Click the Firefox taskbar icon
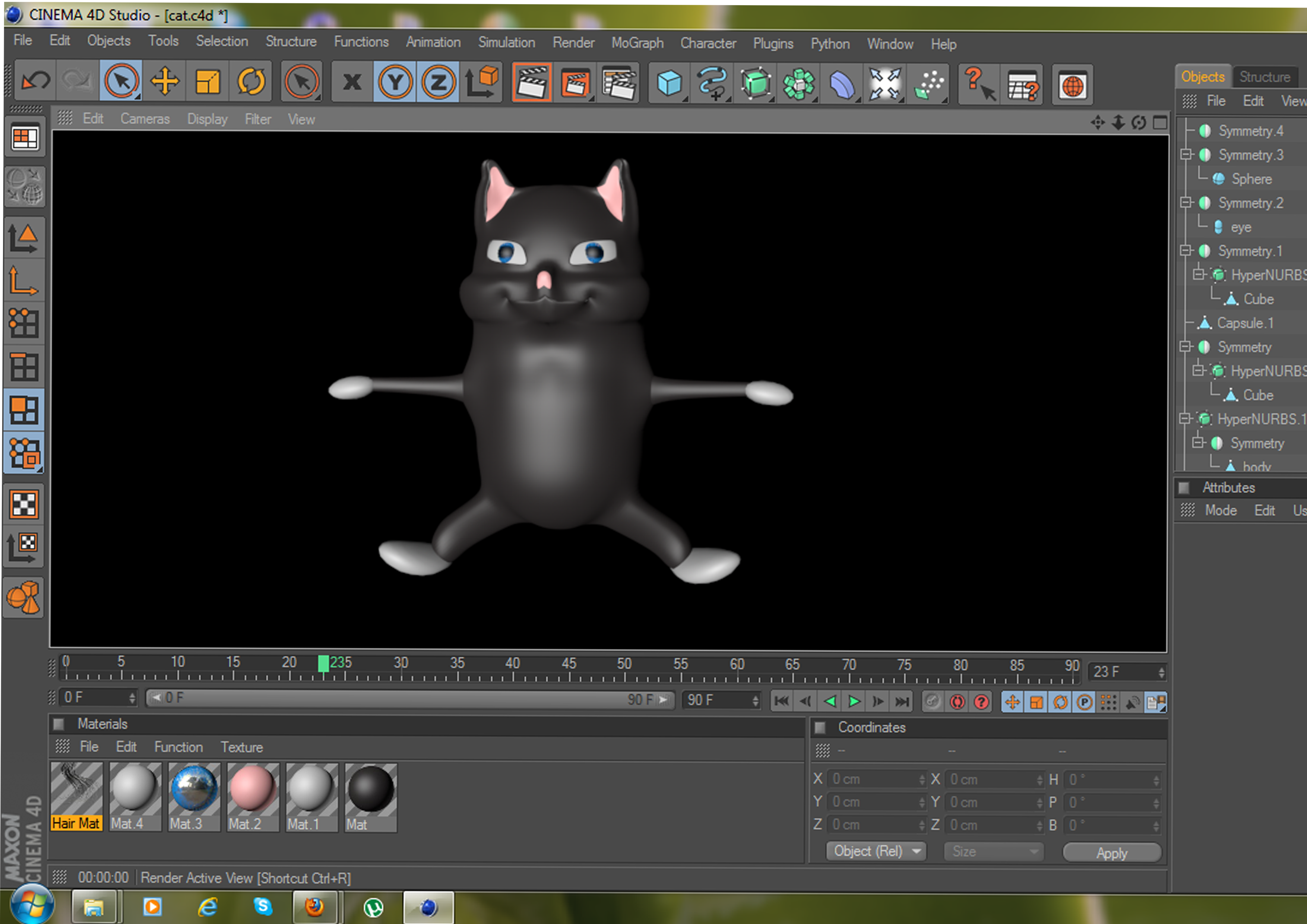Screen dimensions: 1307x924 314,906
